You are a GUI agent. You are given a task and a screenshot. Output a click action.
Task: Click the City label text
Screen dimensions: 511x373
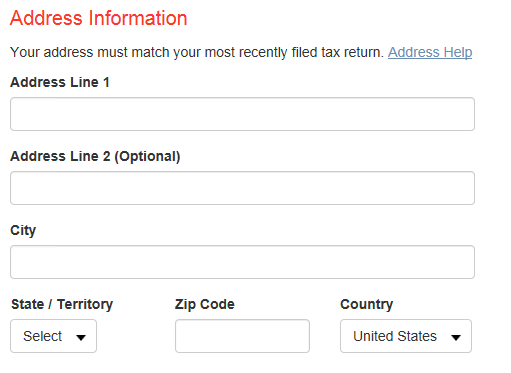click(23, 231)
